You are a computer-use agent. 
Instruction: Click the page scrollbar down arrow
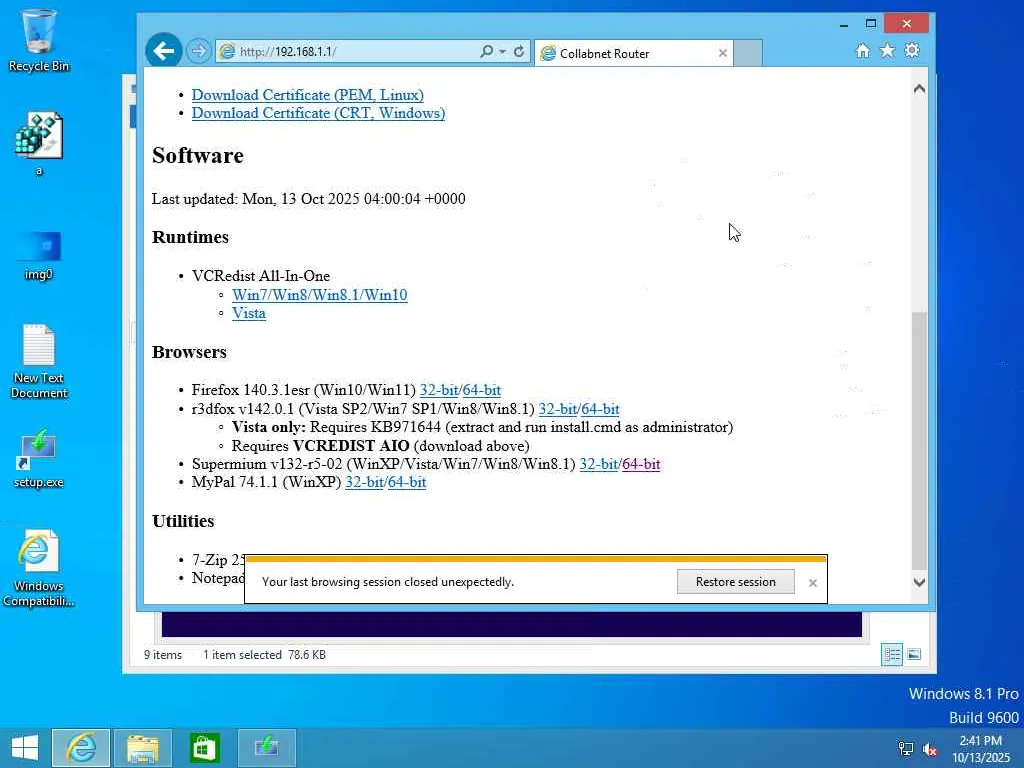(x=919, y=582)
